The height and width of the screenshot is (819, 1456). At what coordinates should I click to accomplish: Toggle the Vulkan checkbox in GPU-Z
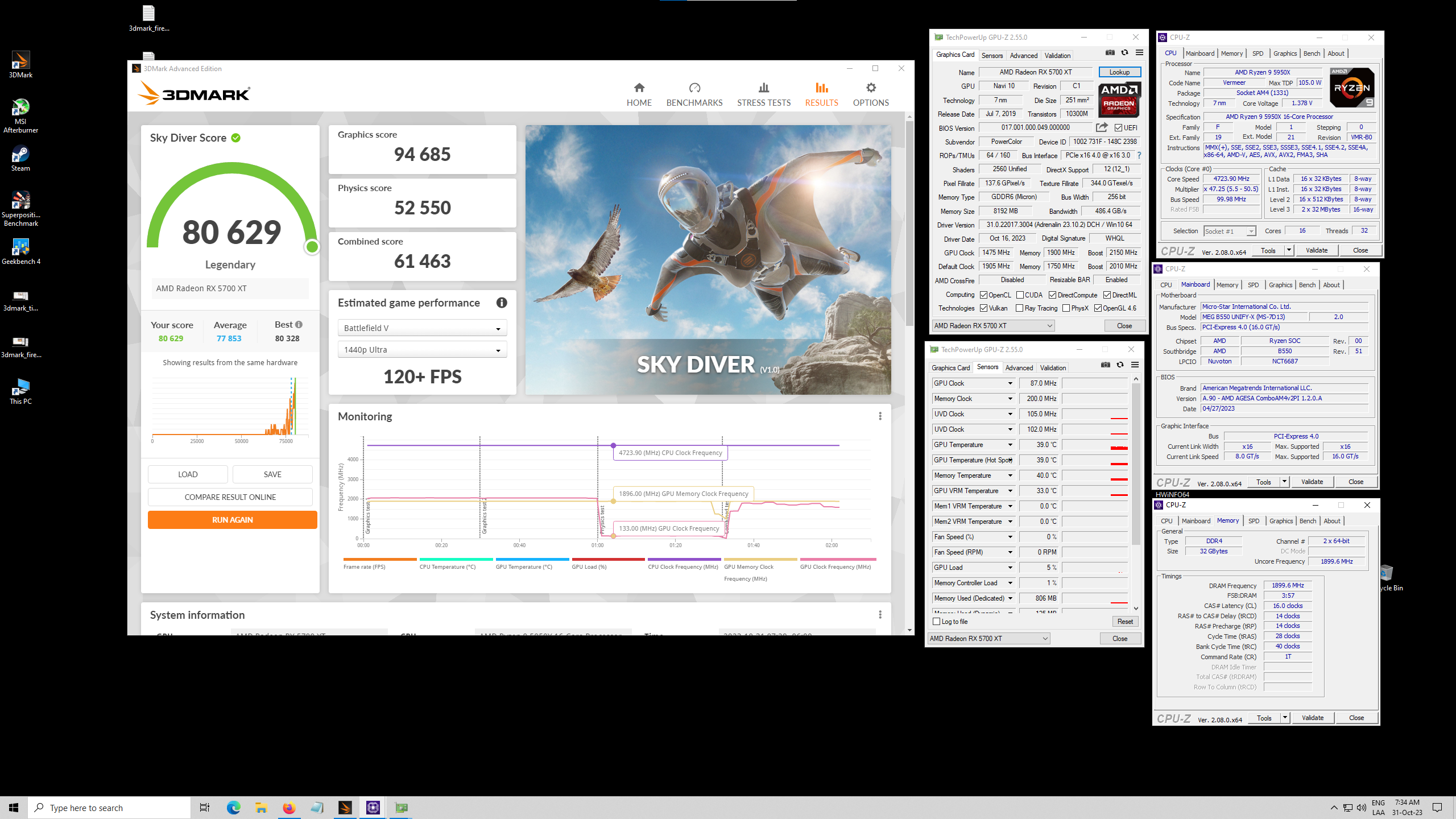coord(983,308)
